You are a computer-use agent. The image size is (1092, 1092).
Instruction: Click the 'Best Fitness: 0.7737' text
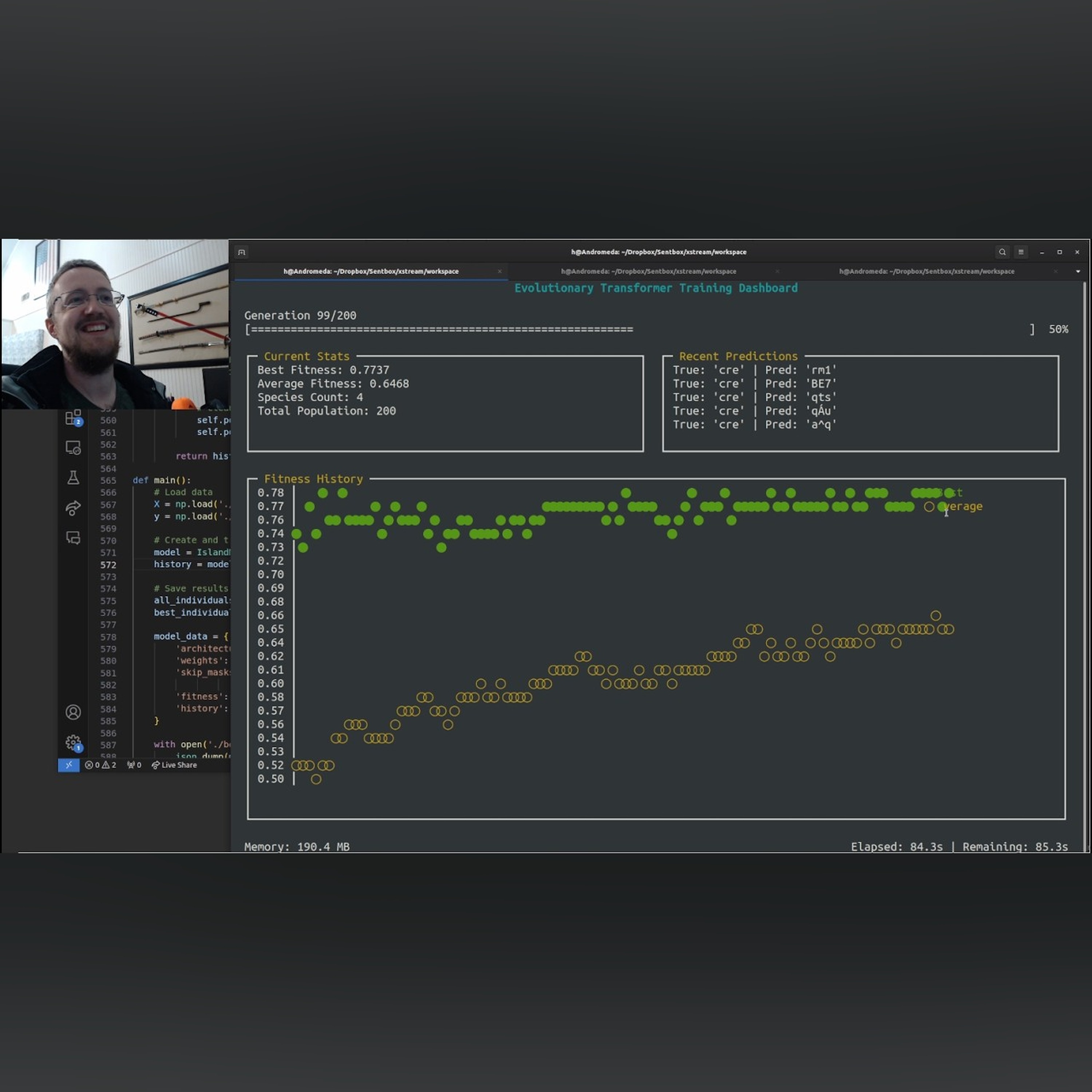click(x=323, y=370)
